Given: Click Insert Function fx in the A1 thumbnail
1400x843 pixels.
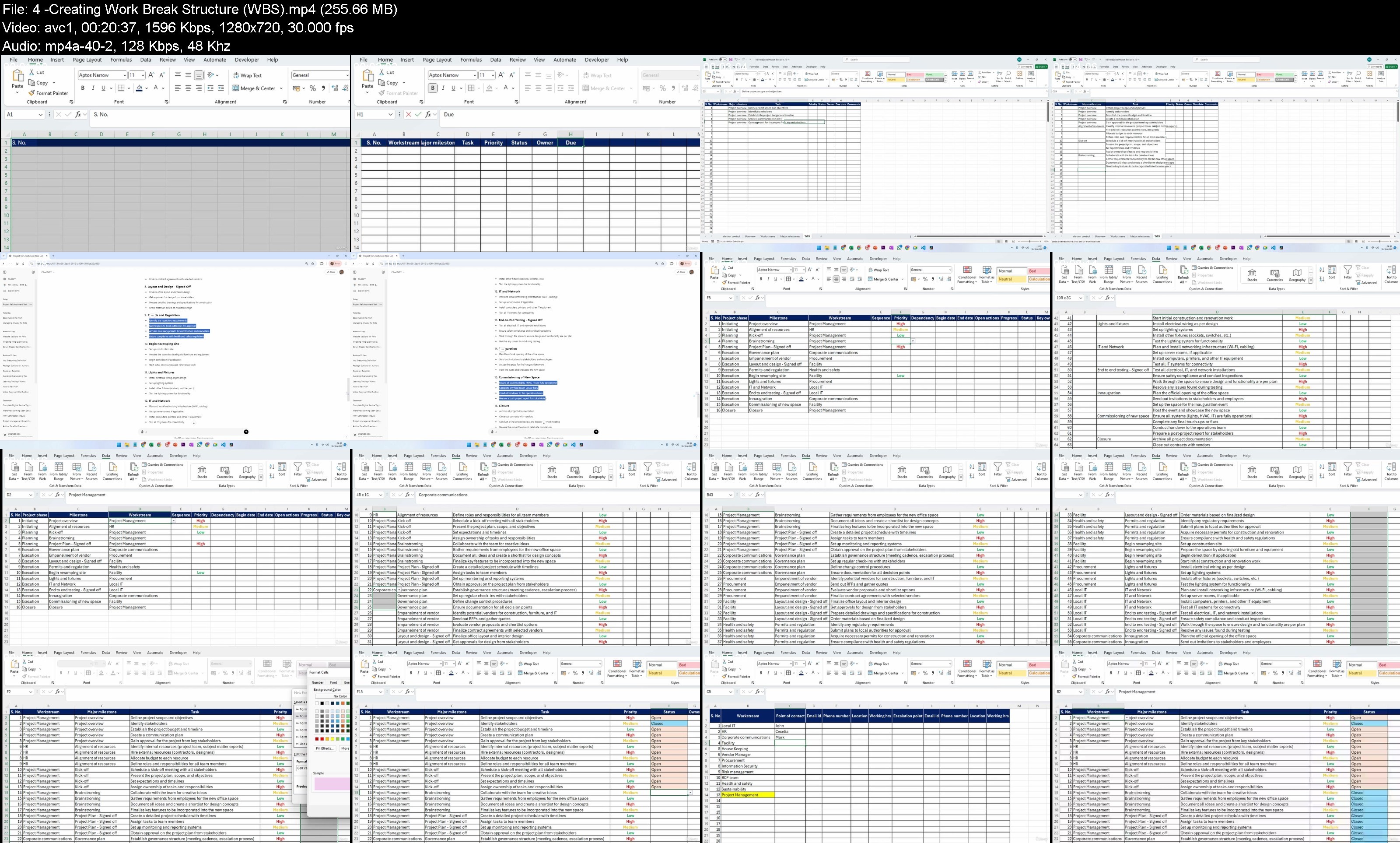Looking at the screenshot, I should point(78,114).
